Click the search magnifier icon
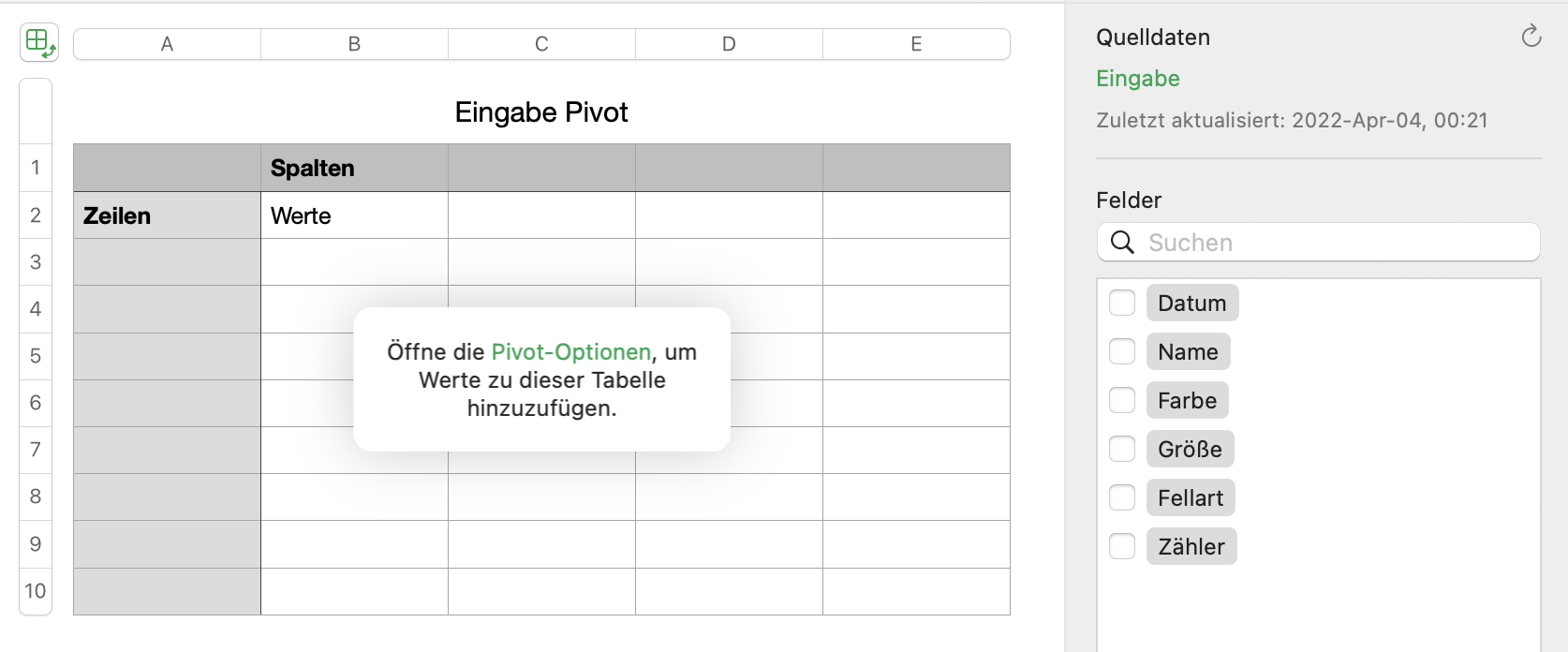 (1121, 243)
